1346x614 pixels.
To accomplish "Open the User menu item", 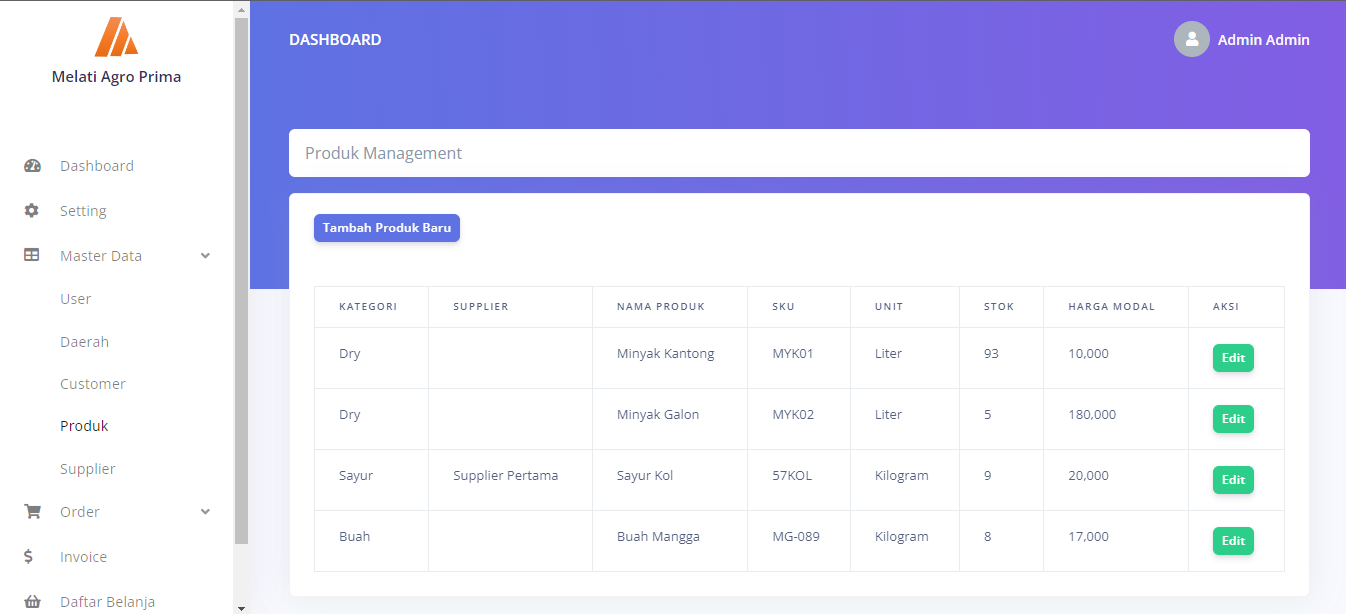I will [x=76, y=299].
